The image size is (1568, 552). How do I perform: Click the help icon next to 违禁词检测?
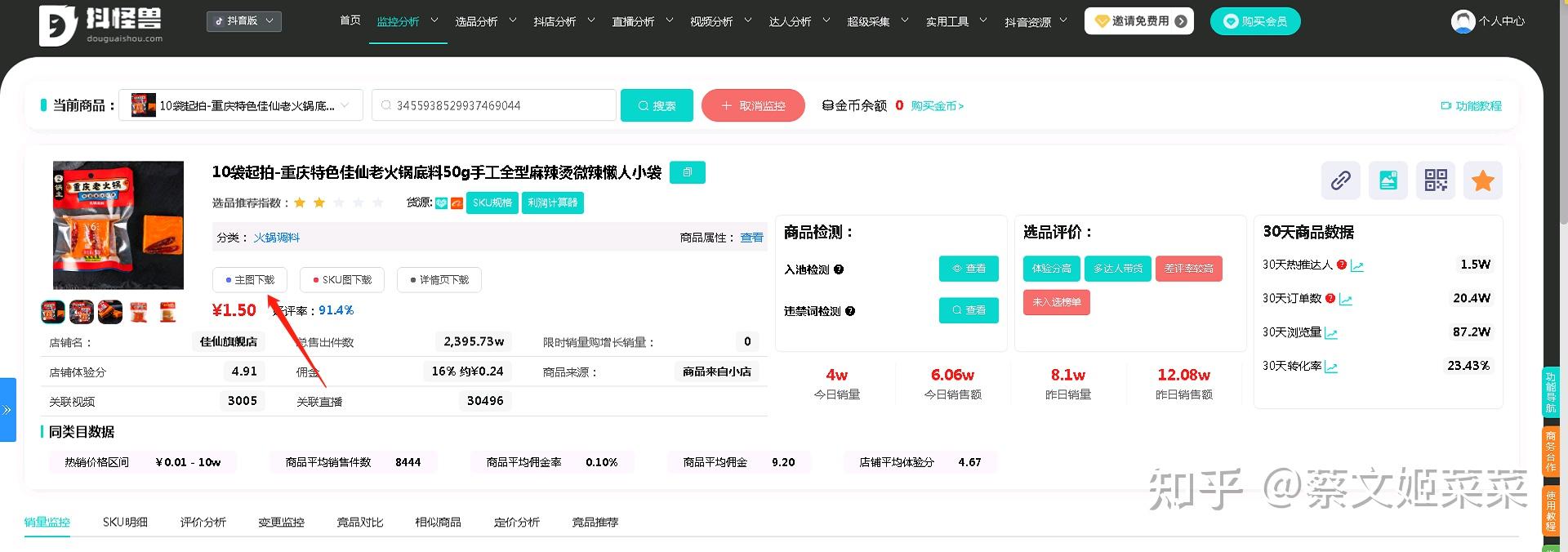point(850,311)
